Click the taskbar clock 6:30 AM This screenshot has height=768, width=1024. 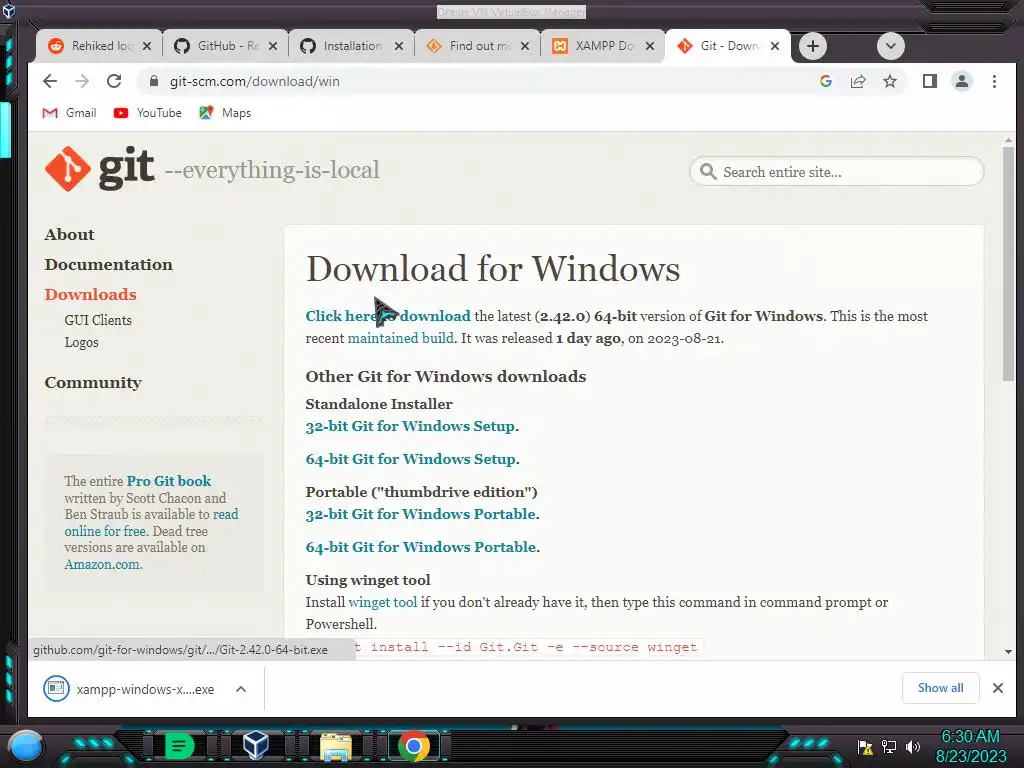pos(970,746)
